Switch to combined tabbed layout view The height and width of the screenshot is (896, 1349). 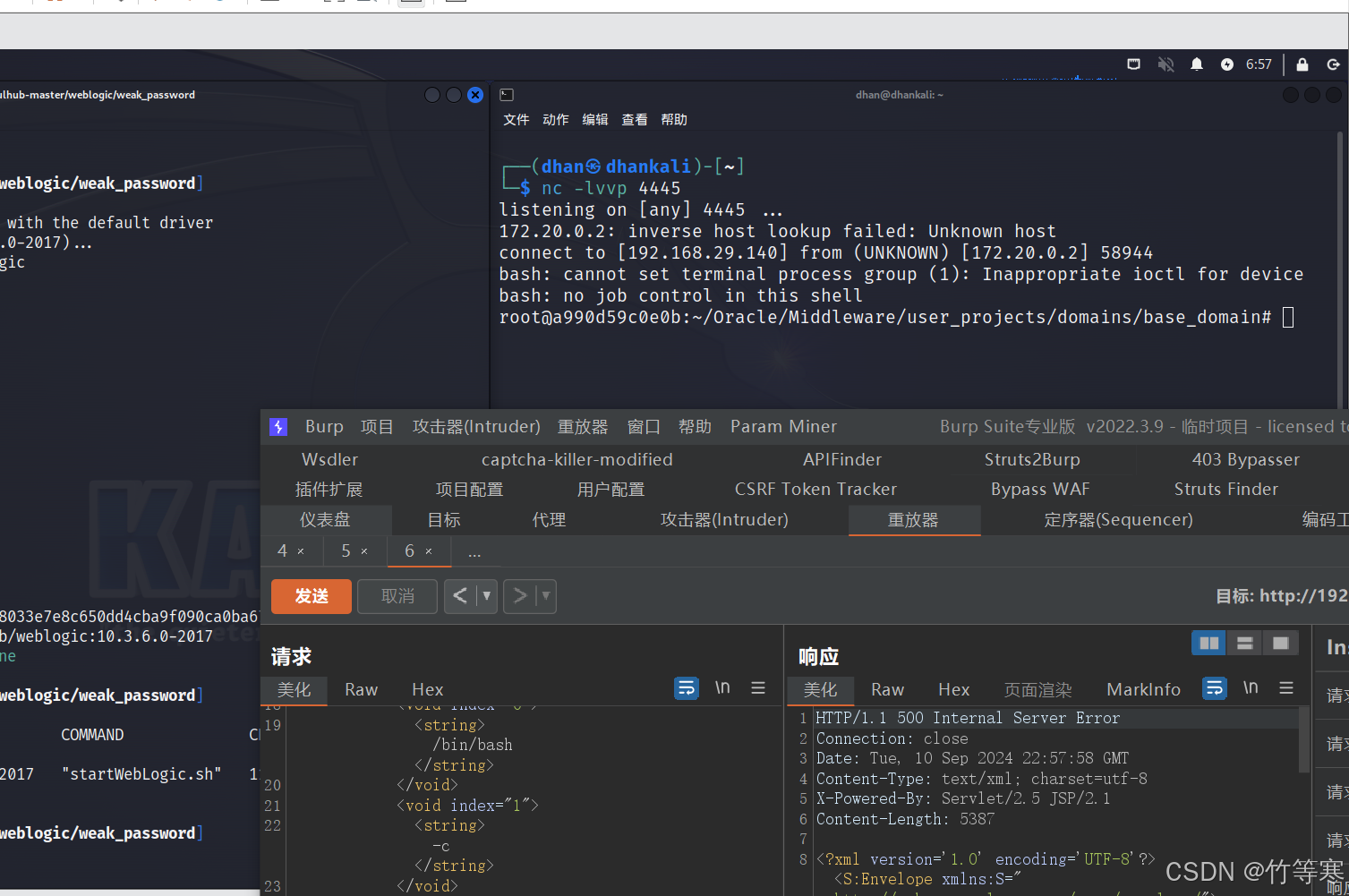pyautogui.click(x=1280, y=643)
